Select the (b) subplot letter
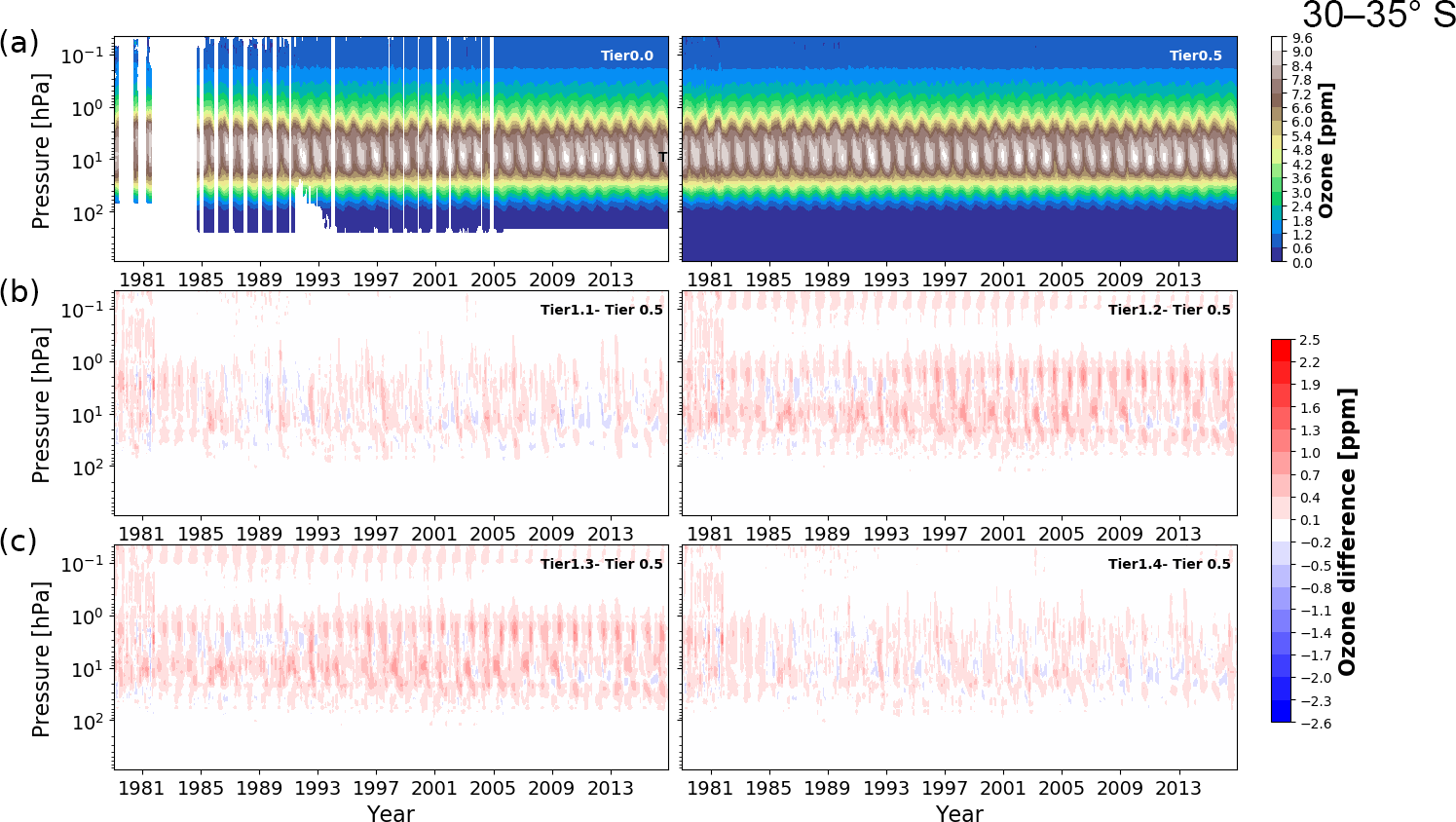Screen dimensions: 1456x822 coord(19,291)
